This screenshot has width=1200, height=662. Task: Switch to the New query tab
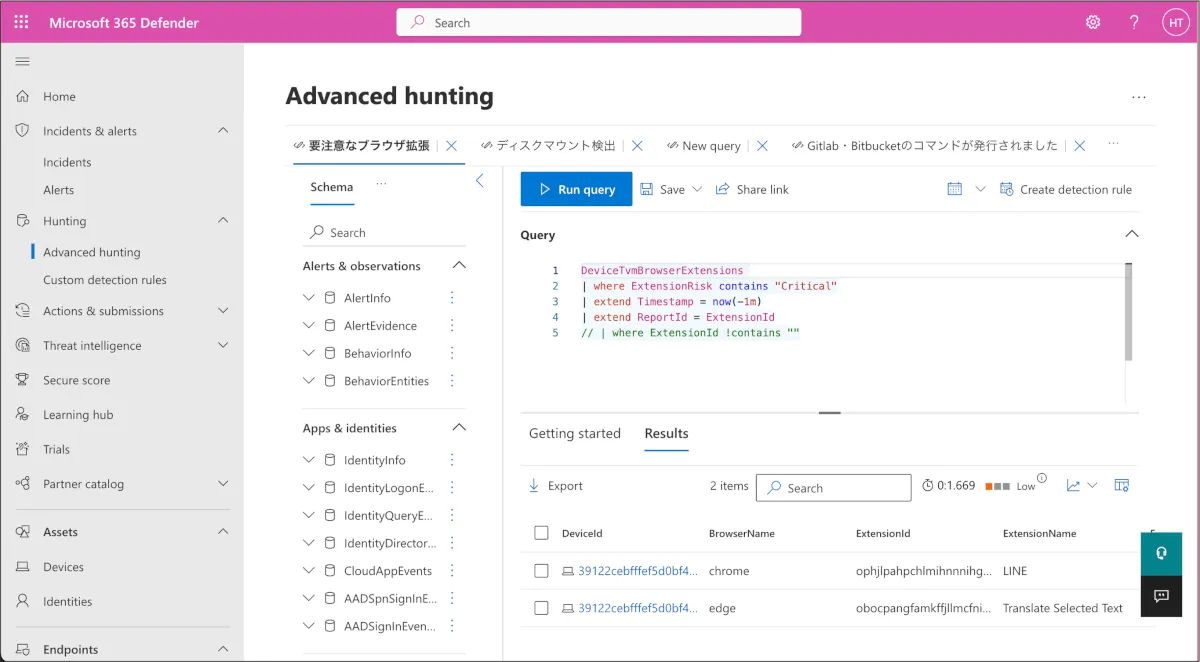(x=710, y=146)
